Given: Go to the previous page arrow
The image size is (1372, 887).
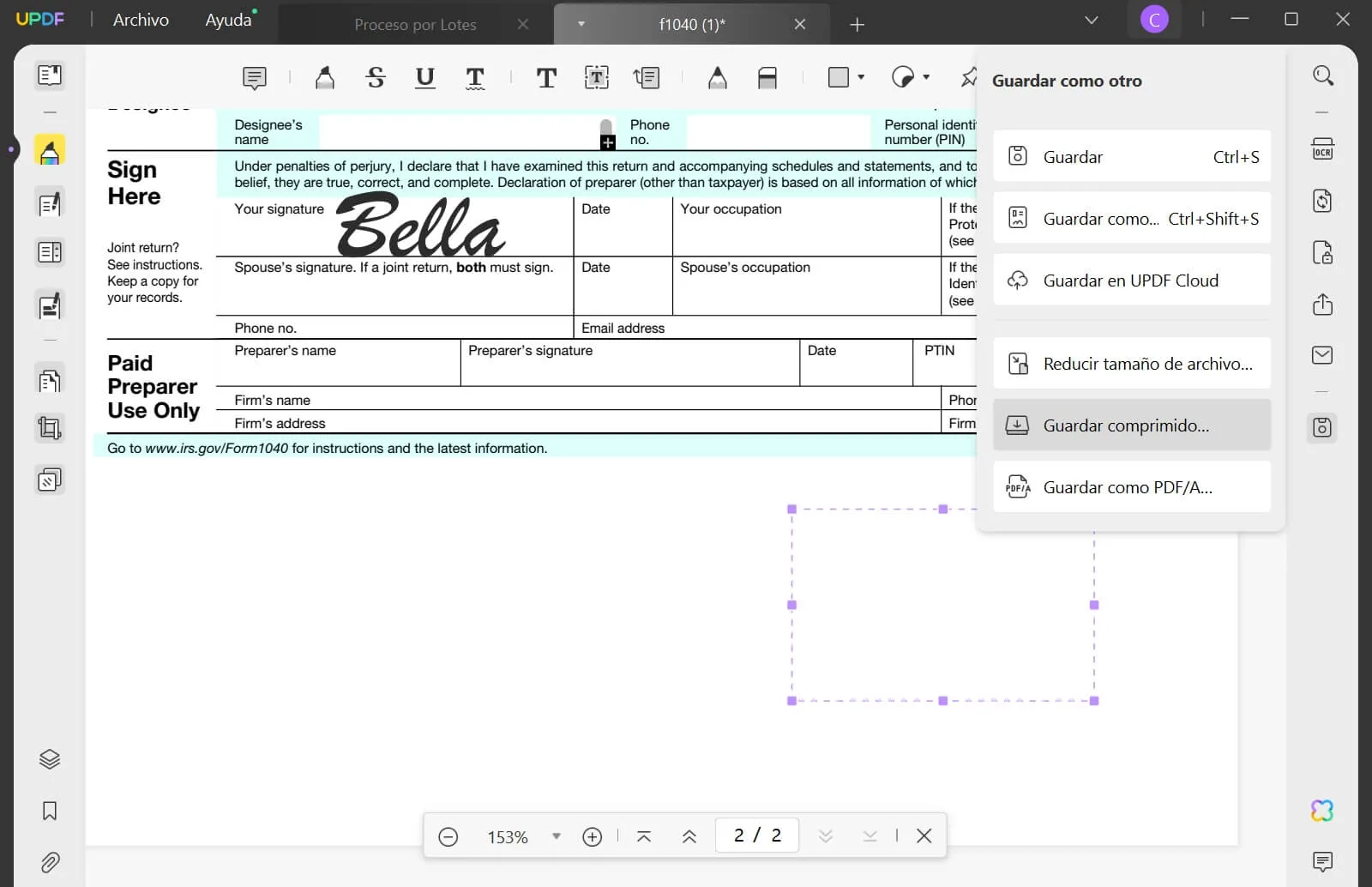Looking at the screenshot, I should tap(689, 836).
